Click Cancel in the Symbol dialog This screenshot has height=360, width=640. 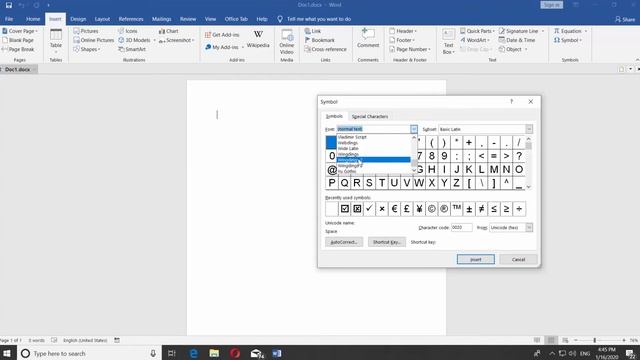[x=518, y=259]
